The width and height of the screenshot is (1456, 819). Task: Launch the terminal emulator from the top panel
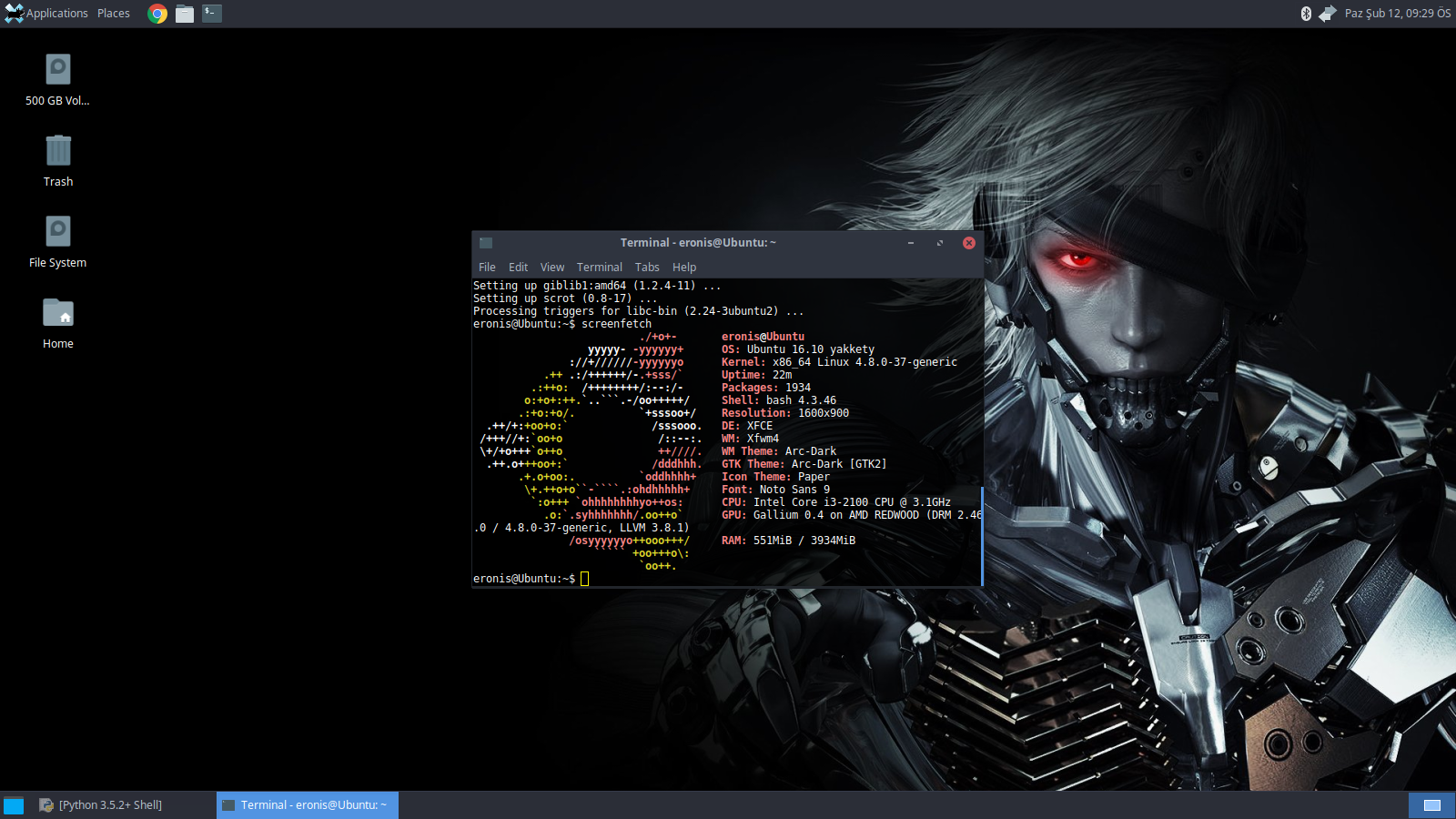click(x=212, y=13)
